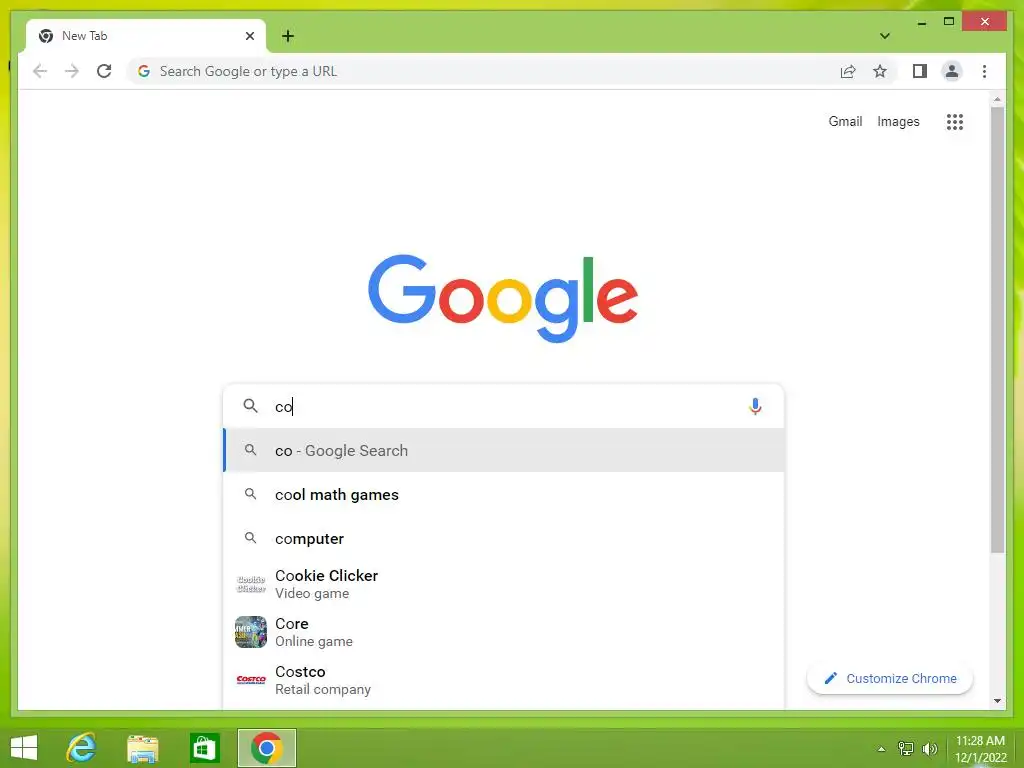The image size is (1024, 768).
Task: Reload the current page
Action: tap(104, 71)
